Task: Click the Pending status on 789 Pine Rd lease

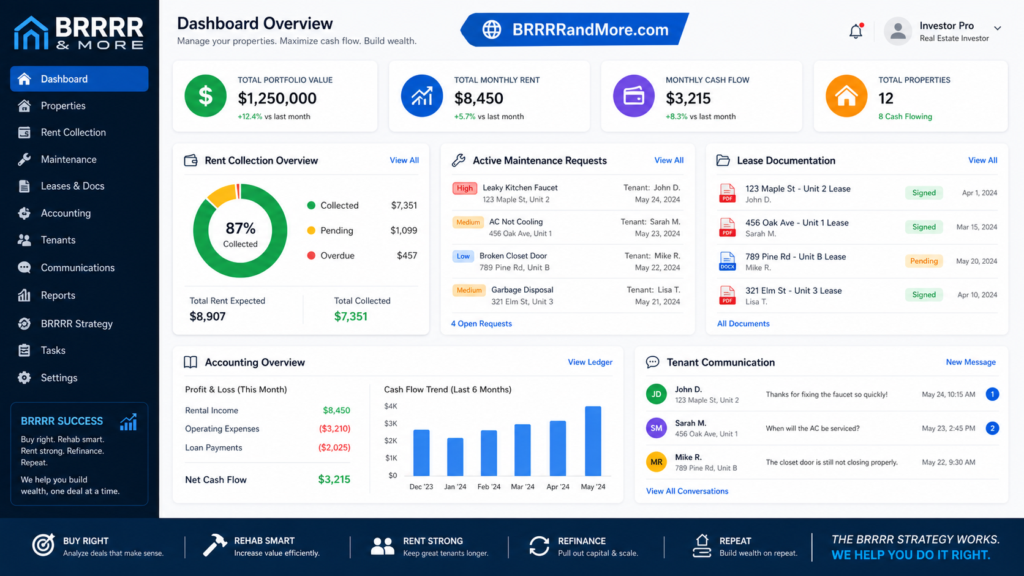Action: [x=923, y=261]
